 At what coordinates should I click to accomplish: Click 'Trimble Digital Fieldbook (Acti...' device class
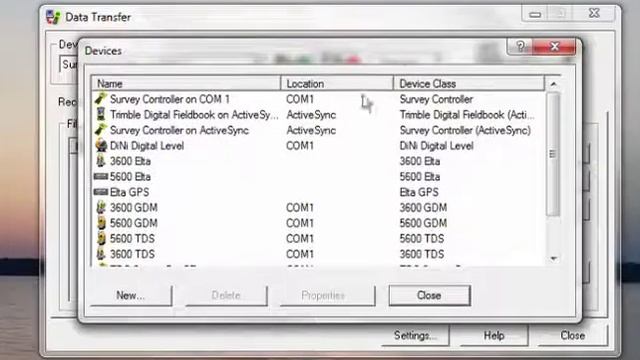coord(467,115)
